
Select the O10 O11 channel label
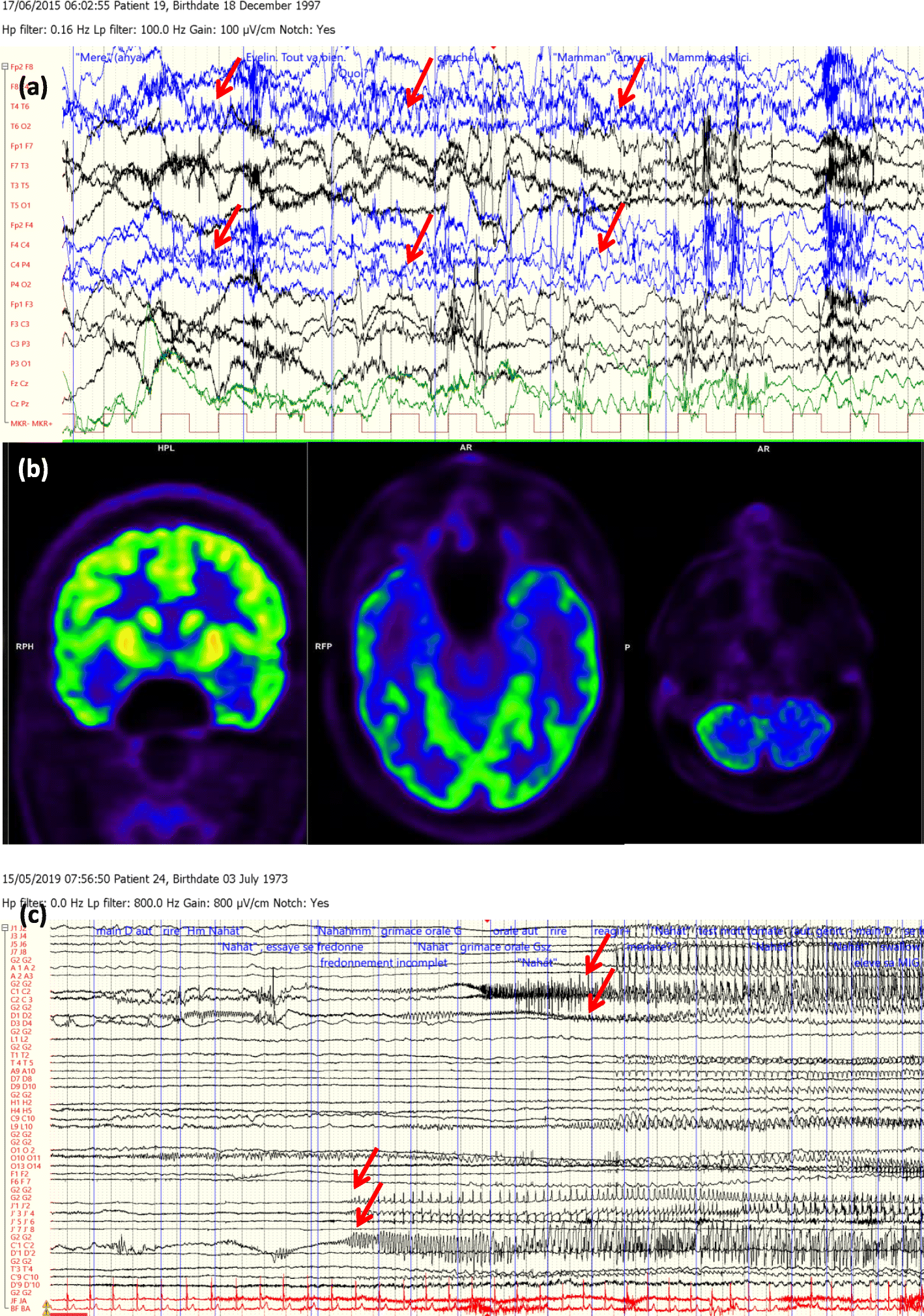coord(25,1158)
